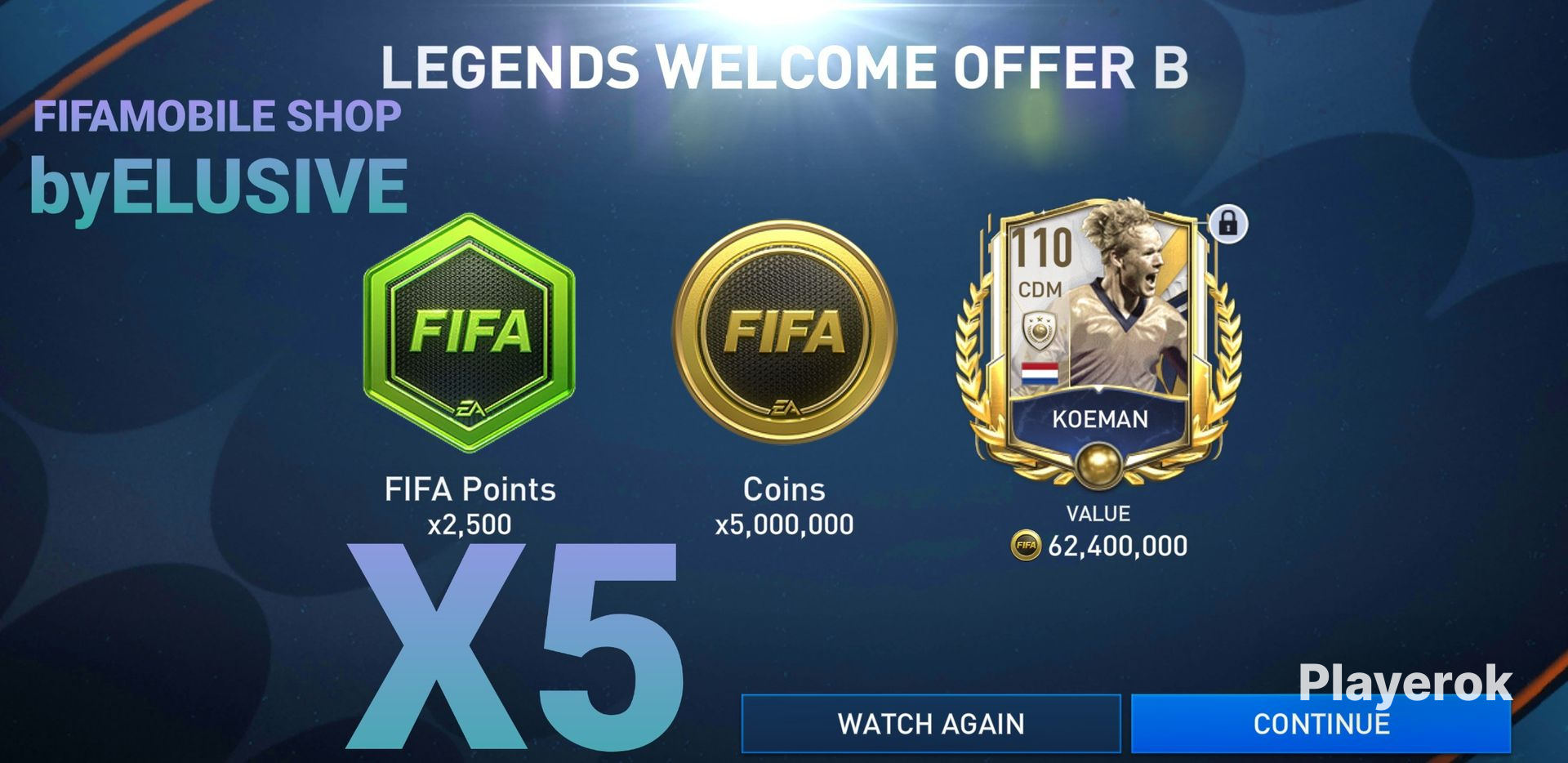The width and height of the screenshot is (1568, 763).
Task: Click the Playerok watermark text
Action: pyautogui.click(x=1405, y=684)
